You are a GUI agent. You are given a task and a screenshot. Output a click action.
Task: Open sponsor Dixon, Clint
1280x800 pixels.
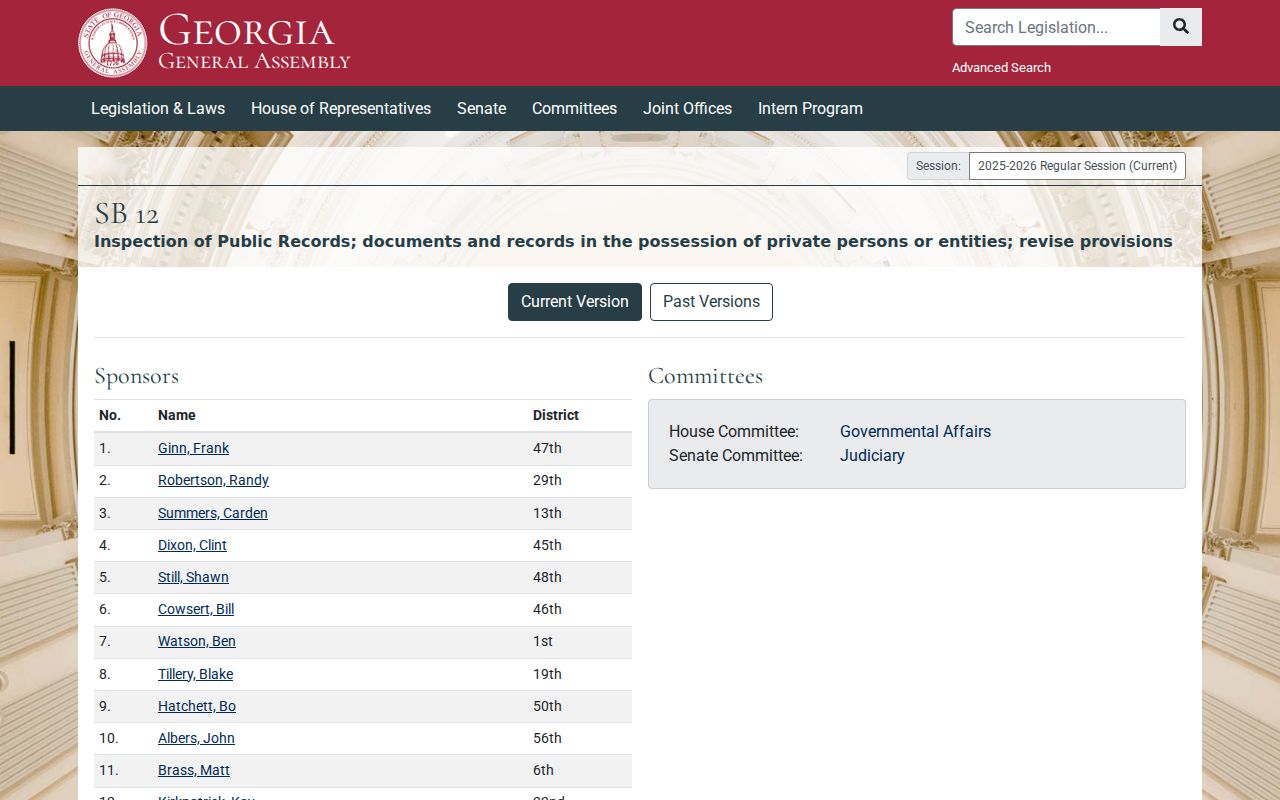tap(192, 545)
